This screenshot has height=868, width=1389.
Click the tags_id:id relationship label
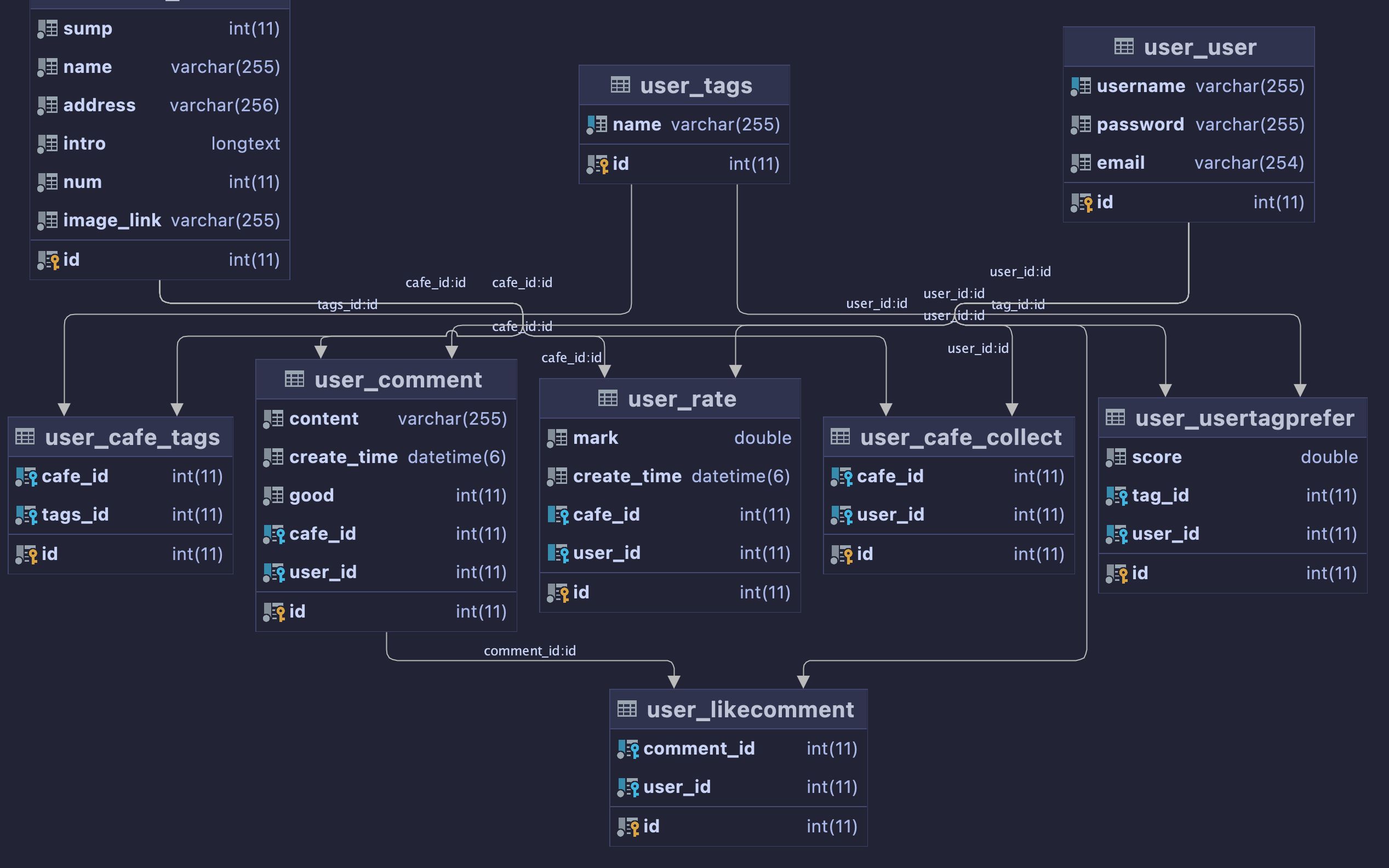tap(347, 304)
